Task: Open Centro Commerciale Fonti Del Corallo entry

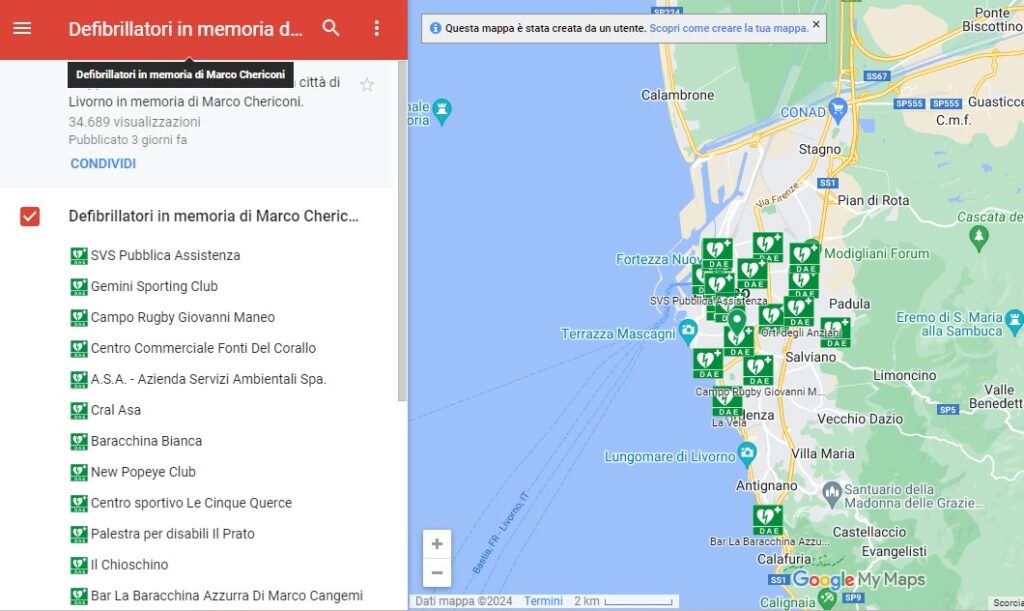Action: click(203, 348)
